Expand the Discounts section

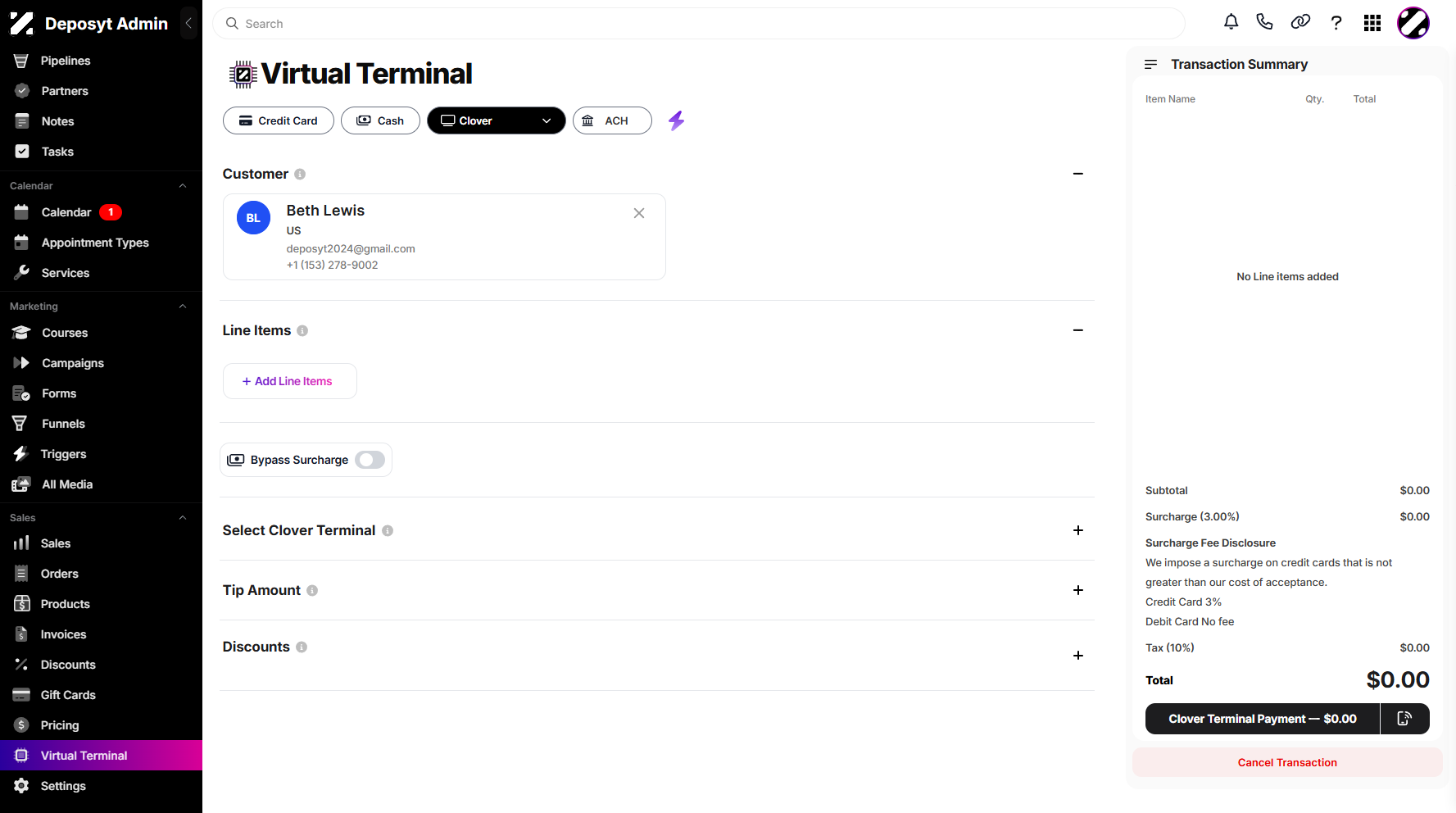pyautogui.click(x=1078, y=656)
